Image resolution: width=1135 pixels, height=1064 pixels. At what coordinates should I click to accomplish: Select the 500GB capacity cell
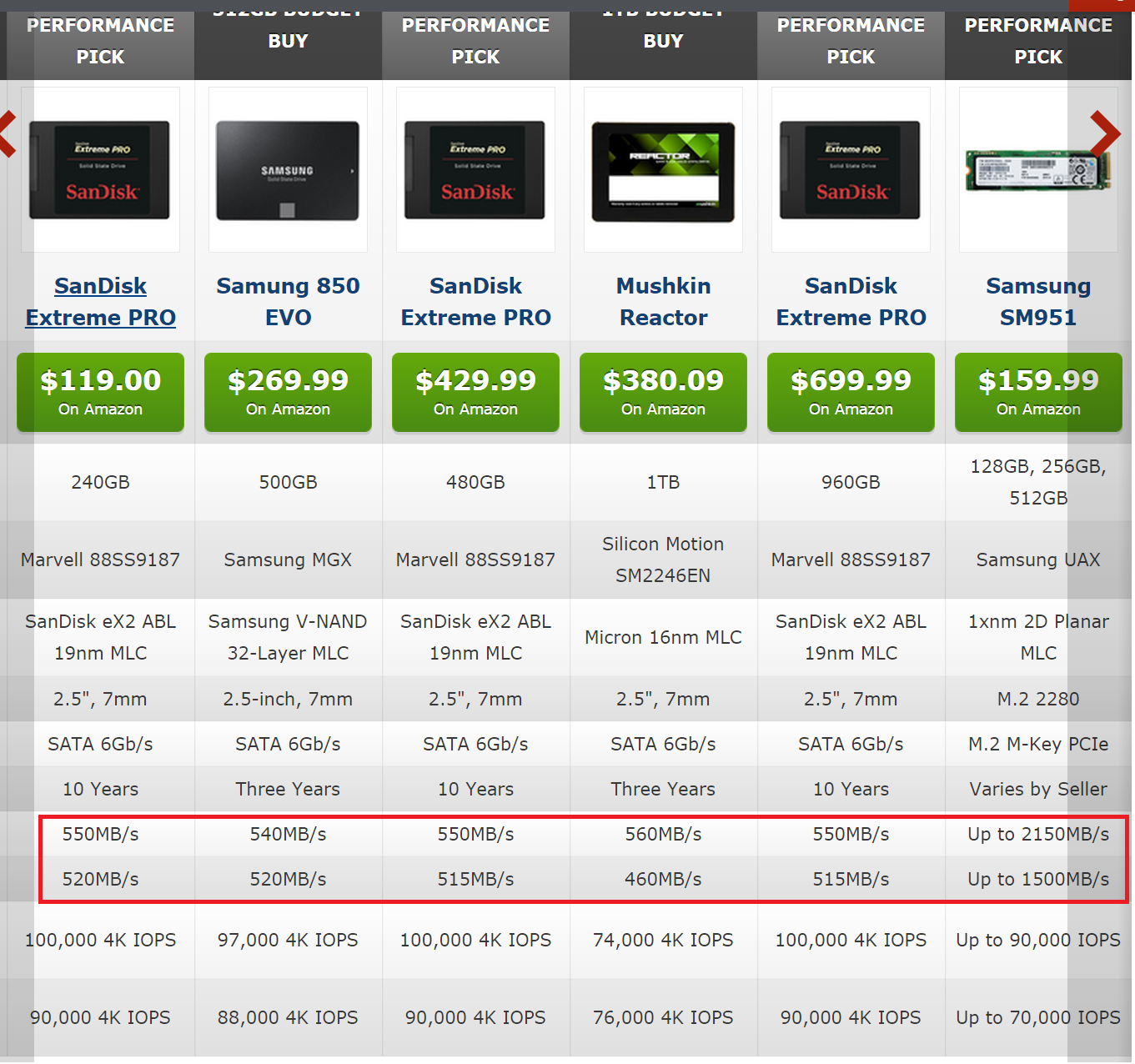coord(288,482)
